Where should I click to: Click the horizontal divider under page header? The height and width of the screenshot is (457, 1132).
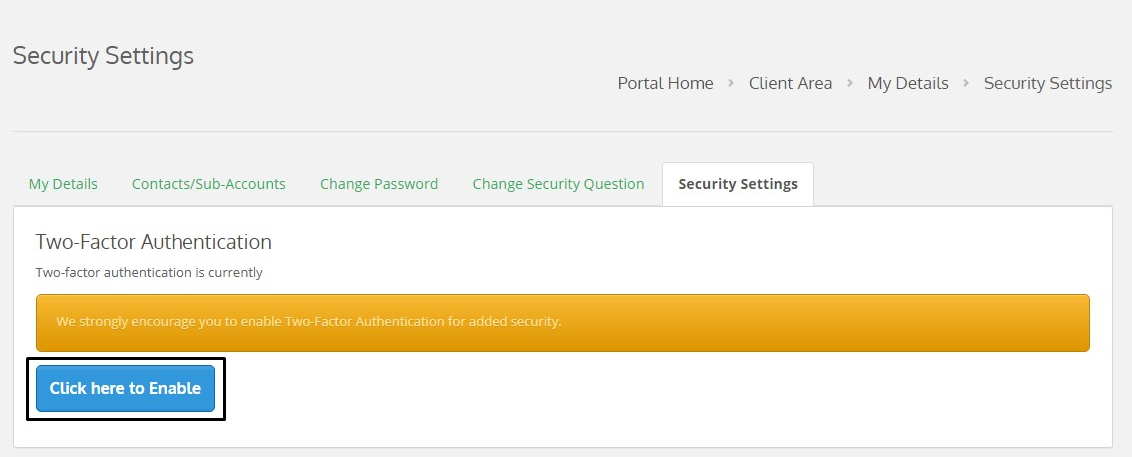click(562, 131)
